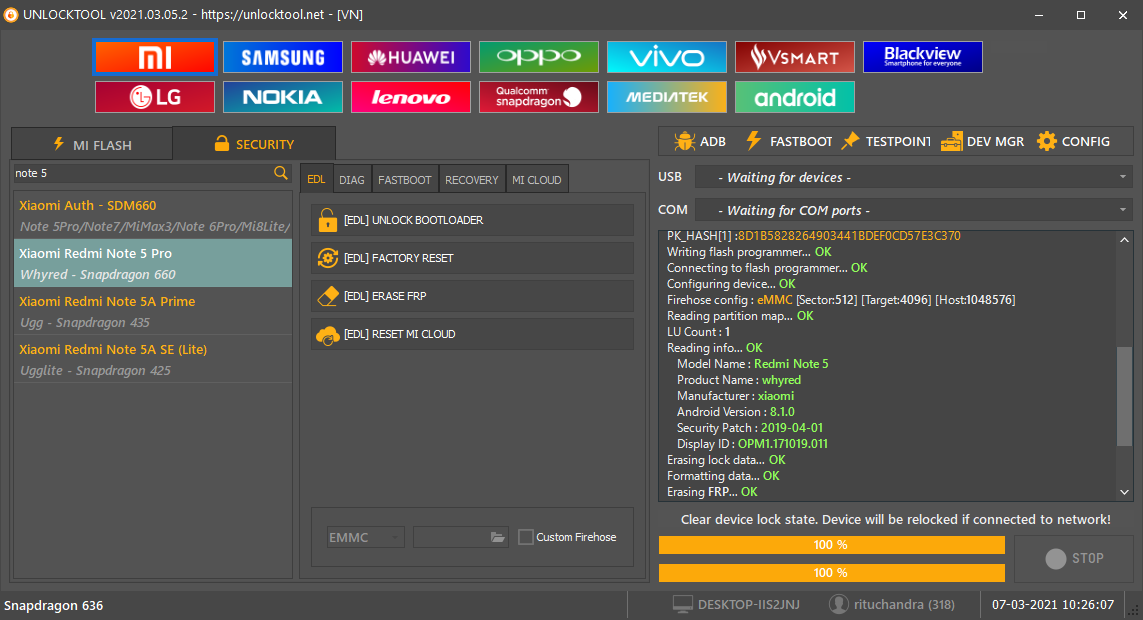Viewport: 1143px width, 620px height.
Task: Click DESKTOP-IIS2JNJ in status bar
Action: tap(749, 605)
